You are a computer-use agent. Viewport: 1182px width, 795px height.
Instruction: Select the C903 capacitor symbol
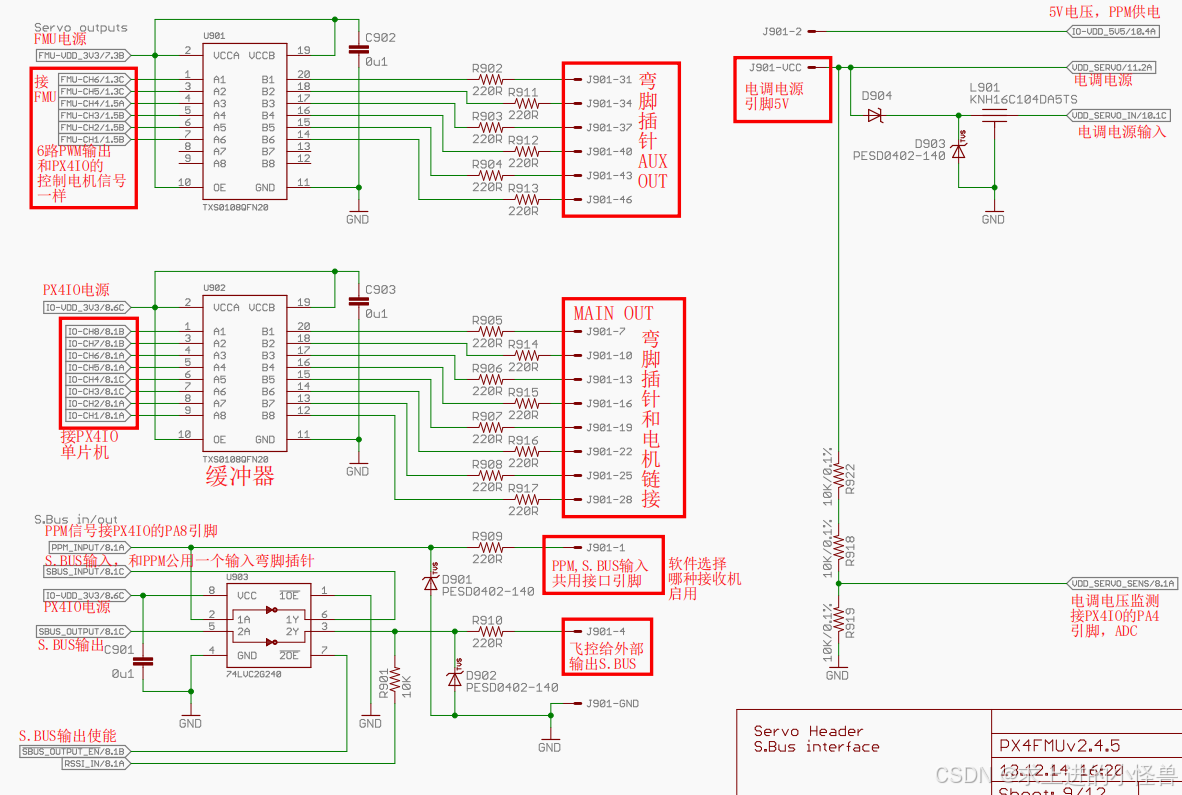point(359,301)
